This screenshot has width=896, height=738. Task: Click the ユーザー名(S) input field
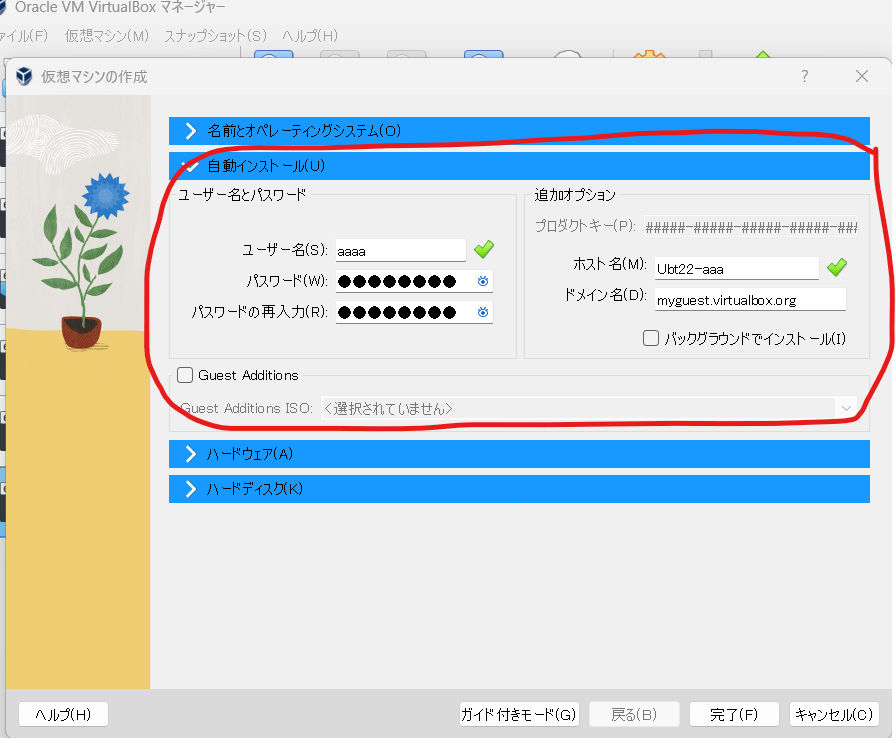401,251
